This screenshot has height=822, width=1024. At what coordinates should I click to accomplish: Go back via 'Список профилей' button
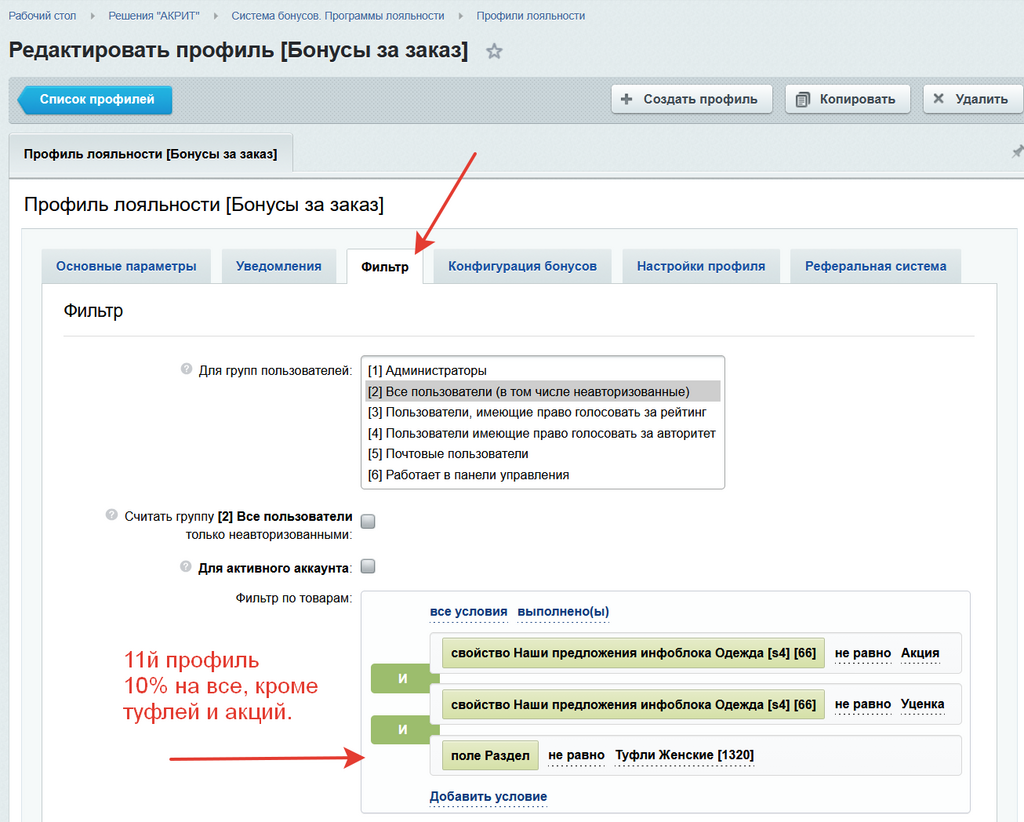pyautogui.click(x=96, y=100)
